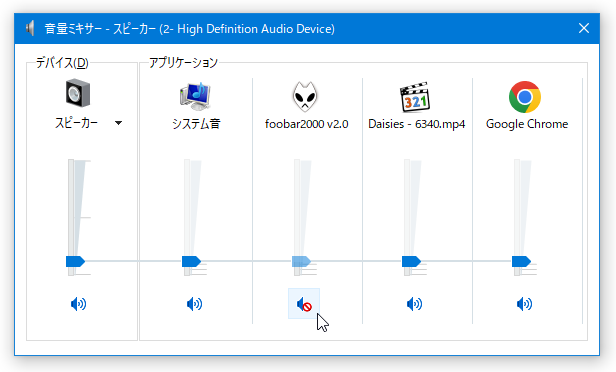Click the speaker icon in the title bar
This screenshot has width=616, height=372.
pyautogui.click(x=30, y=29)
